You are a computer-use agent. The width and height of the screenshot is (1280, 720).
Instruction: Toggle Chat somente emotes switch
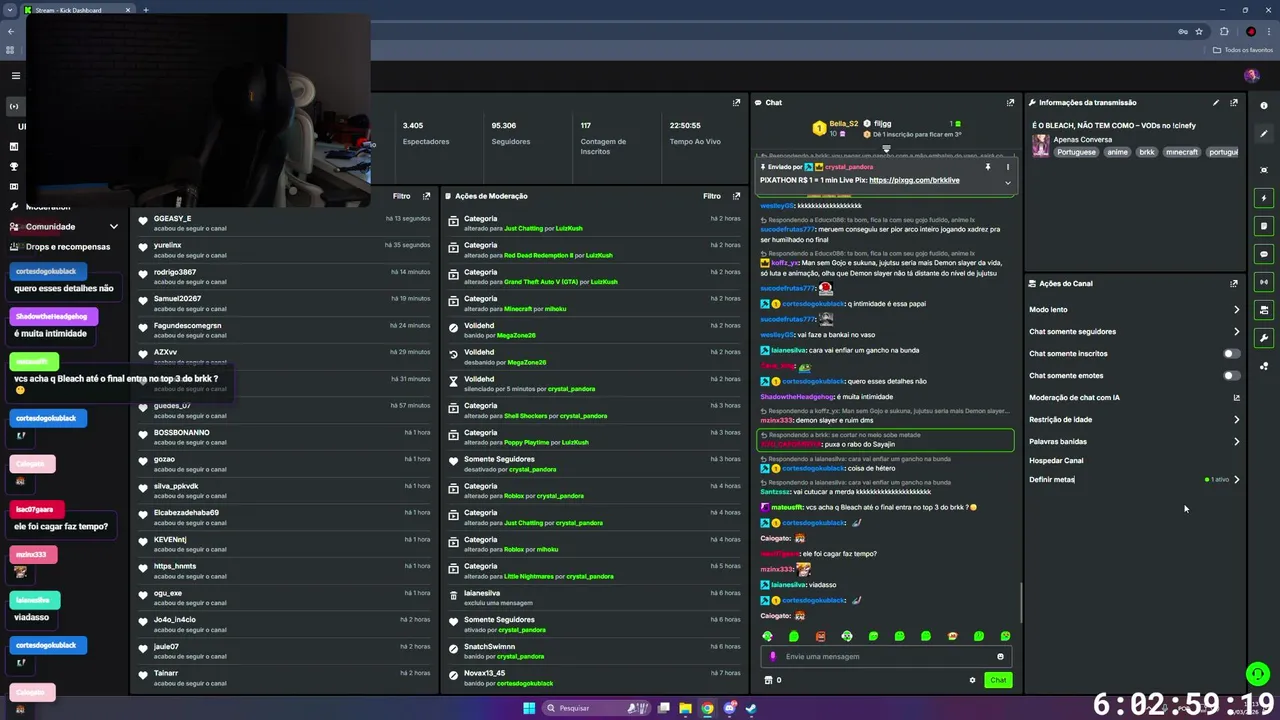1231,375
